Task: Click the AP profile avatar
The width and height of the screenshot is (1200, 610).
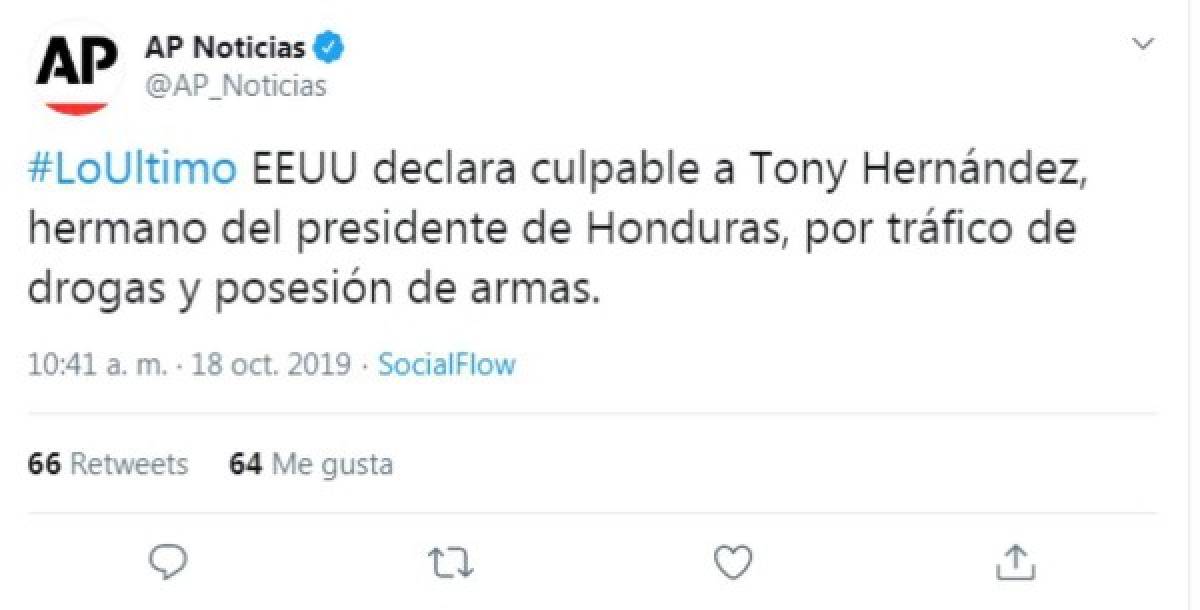Action: [79, 62]
